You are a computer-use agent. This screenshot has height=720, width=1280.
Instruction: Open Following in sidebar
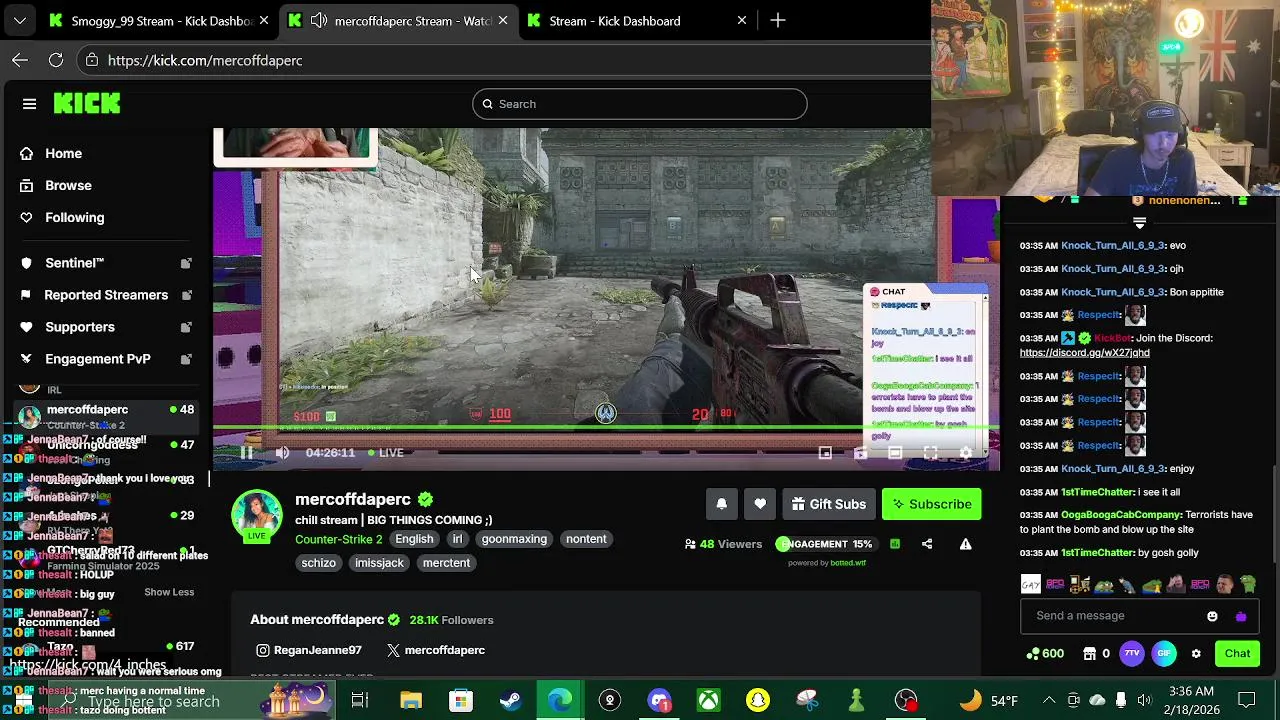(74, 217)
